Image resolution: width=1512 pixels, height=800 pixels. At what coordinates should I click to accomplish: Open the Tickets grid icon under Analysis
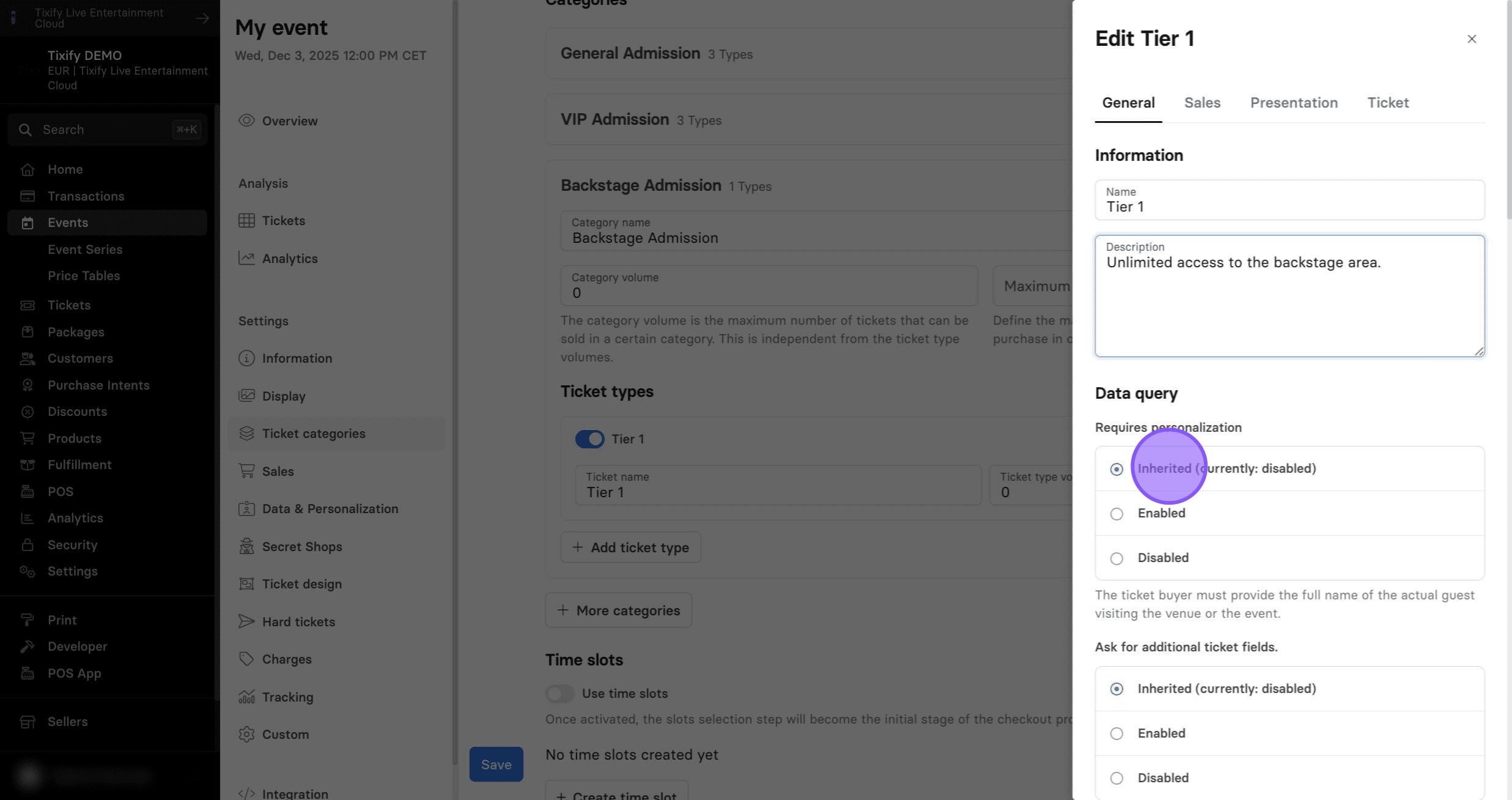coord(246,221)
